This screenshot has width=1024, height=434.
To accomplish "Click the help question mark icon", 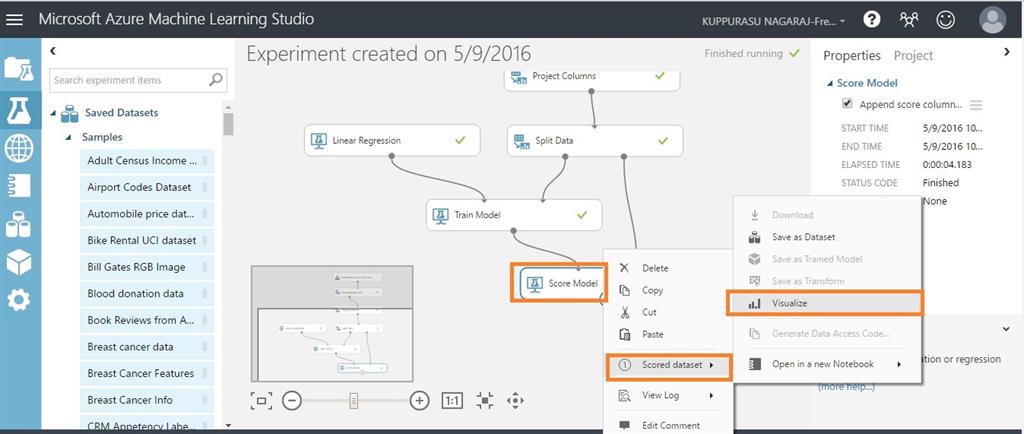I will coord(872,20).
